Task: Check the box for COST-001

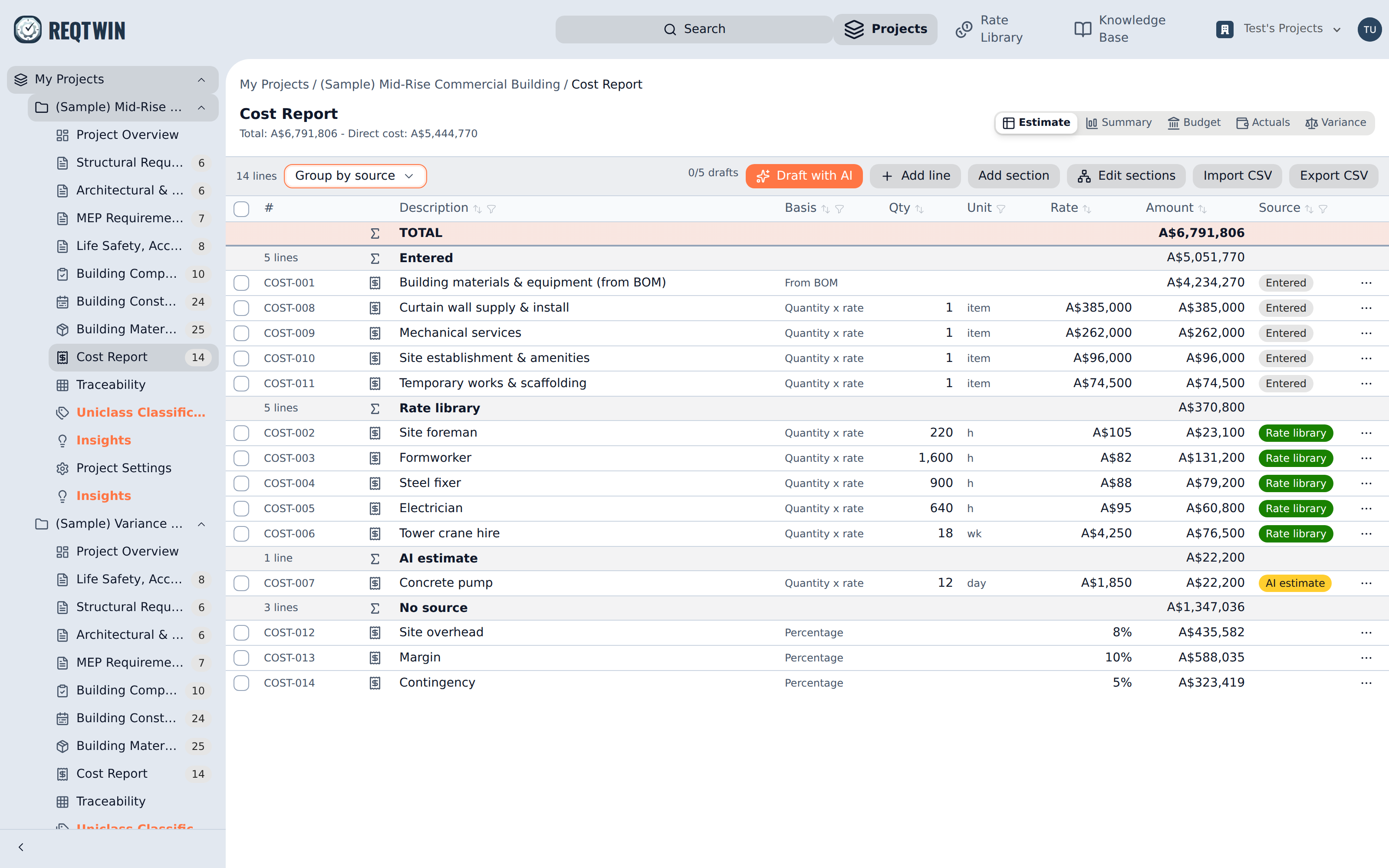Action: [x=242, y=283]
